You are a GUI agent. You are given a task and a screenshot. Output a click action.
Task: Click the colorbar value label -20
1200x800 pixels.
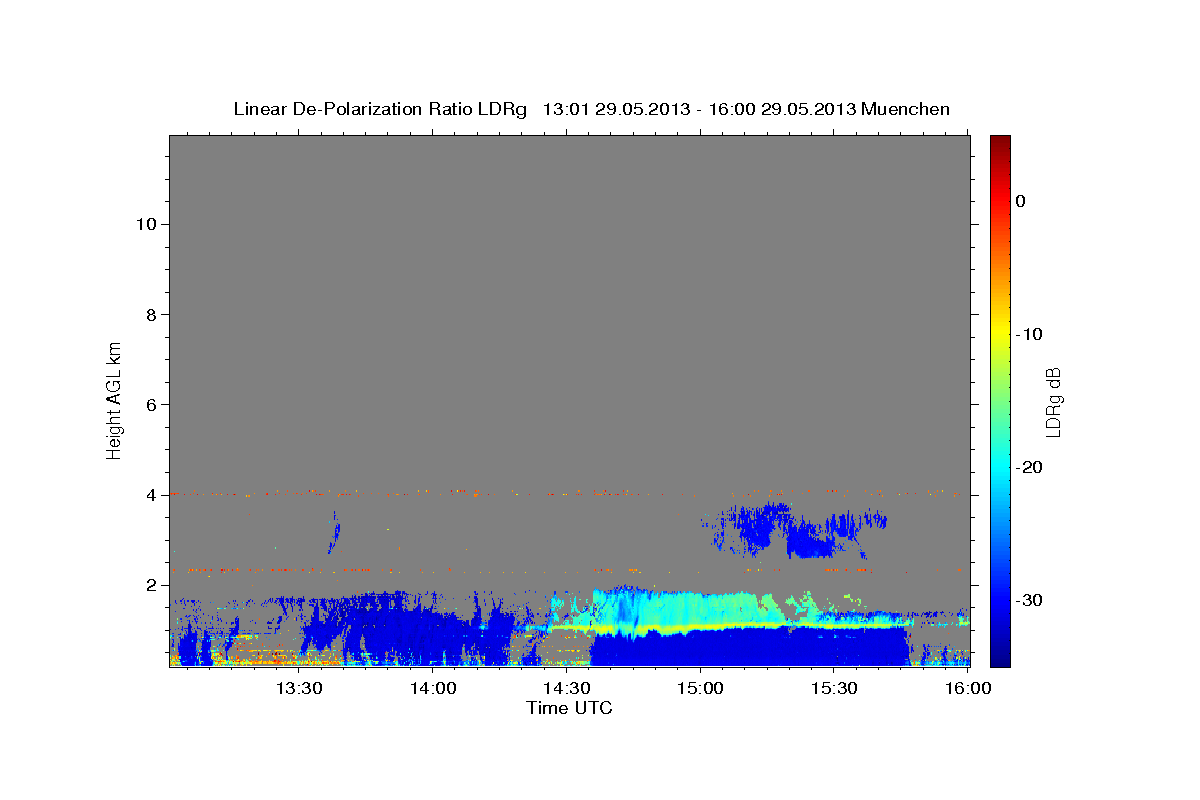coord(1029,467)
